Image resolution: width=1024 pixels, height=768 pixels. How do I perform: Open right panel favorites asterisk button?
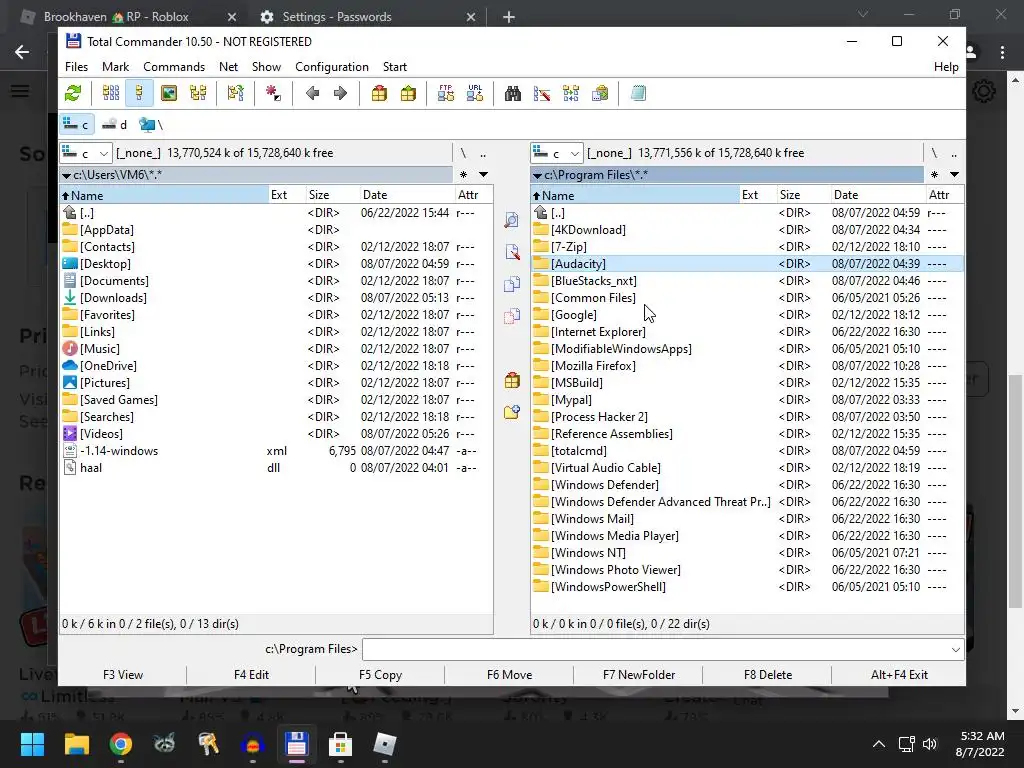tap(934, 174)
